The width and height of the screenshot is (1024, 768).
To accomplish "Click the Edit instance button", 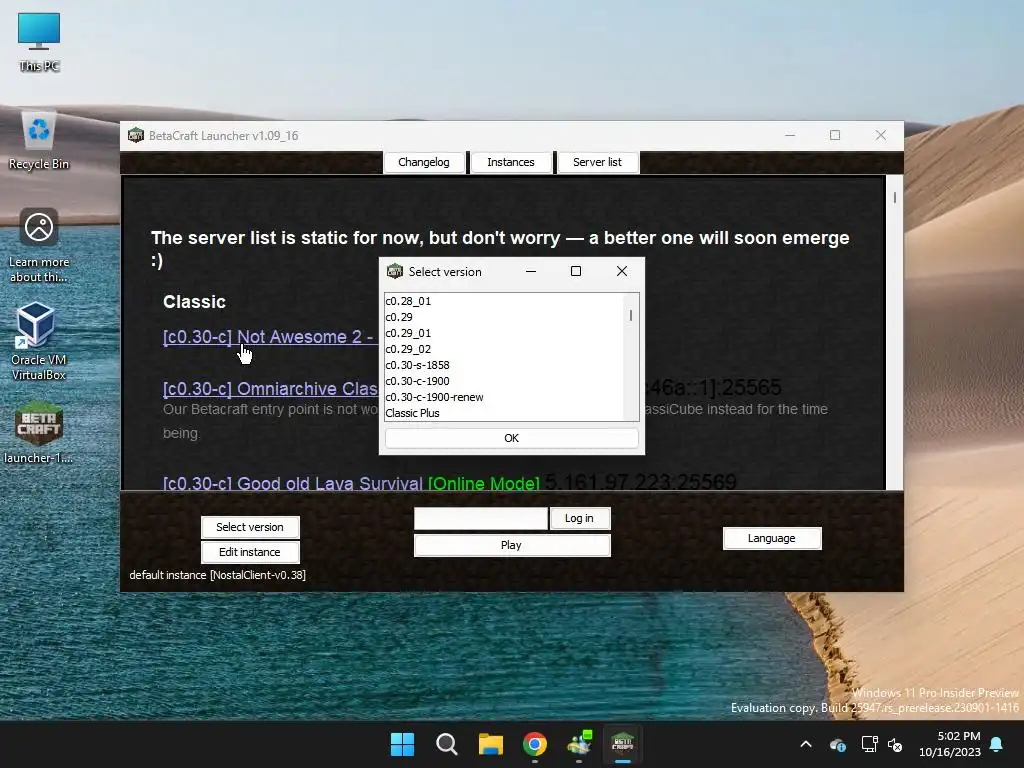I will point(250,552).
